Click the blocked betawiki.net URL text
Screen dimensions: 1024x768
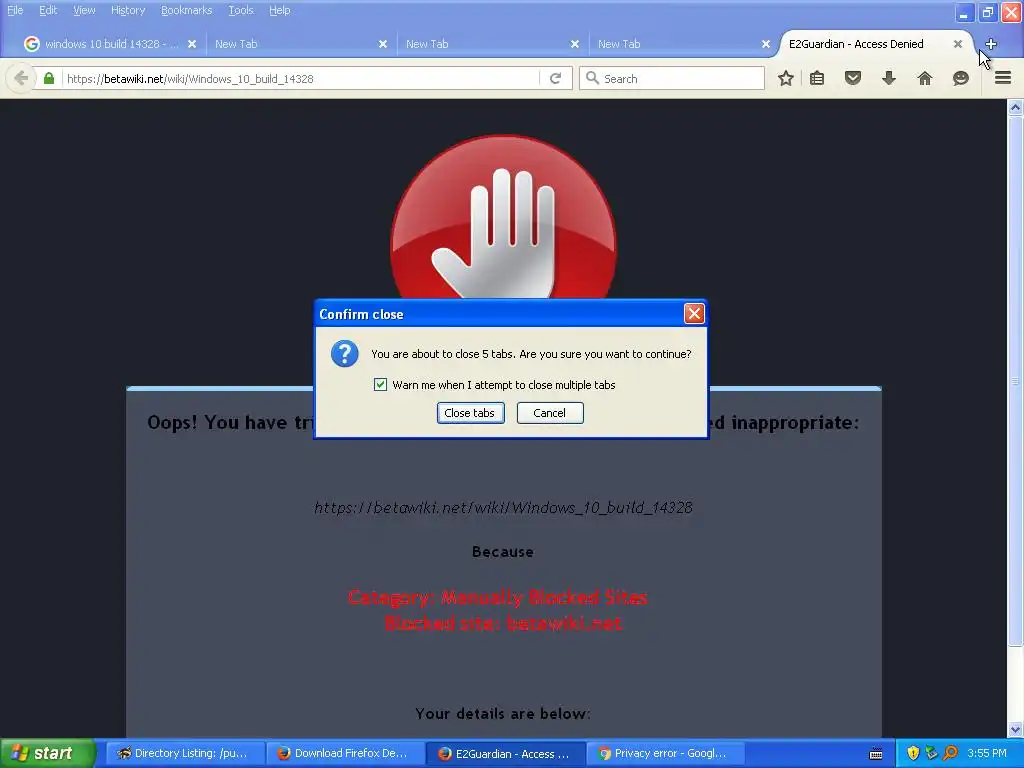(x=503, y=507)
